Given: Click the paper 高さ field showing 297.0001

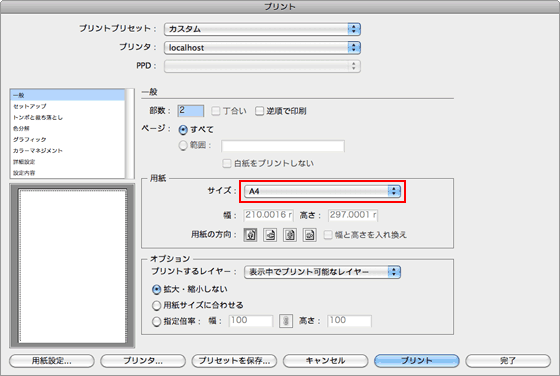Looking at the screenshot, I should coord(353,215).
